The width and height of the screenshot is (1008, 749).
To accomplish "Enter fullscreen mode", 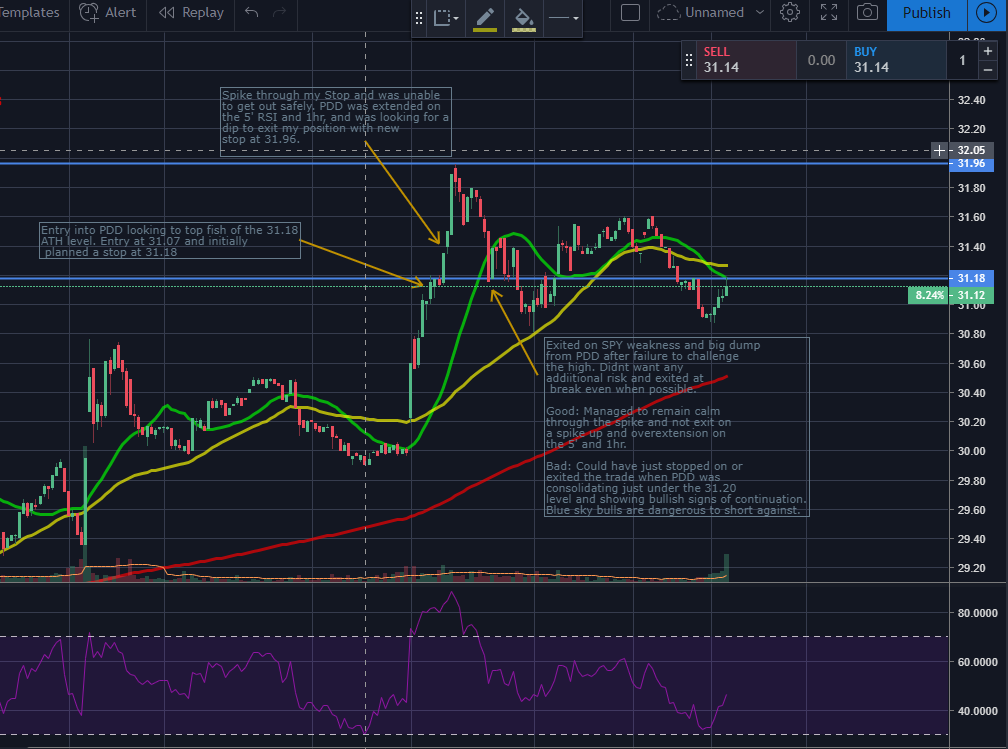I will point(829,13).
